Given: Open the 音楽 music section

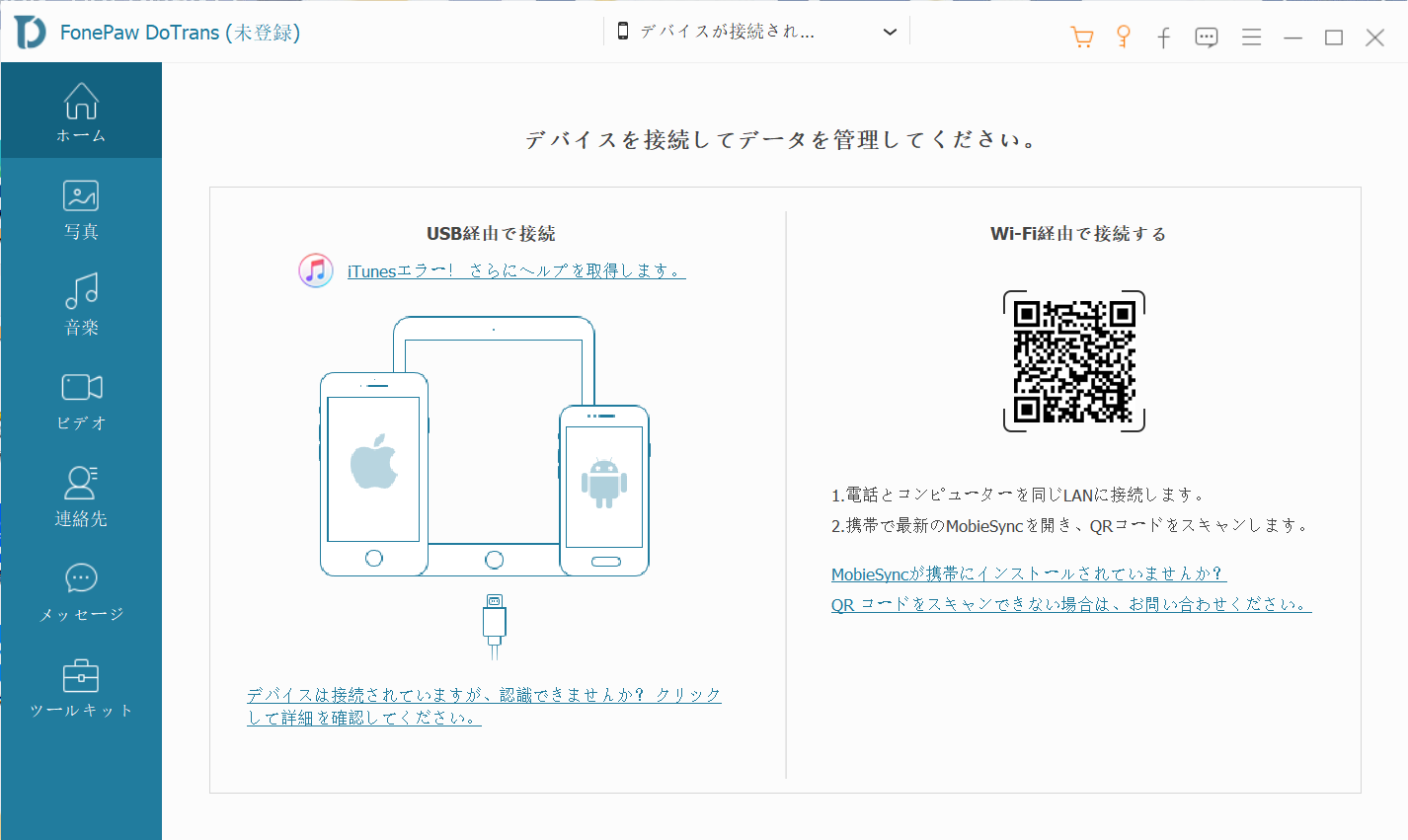Looking at the screenshot, I should (x=81, y=305).
